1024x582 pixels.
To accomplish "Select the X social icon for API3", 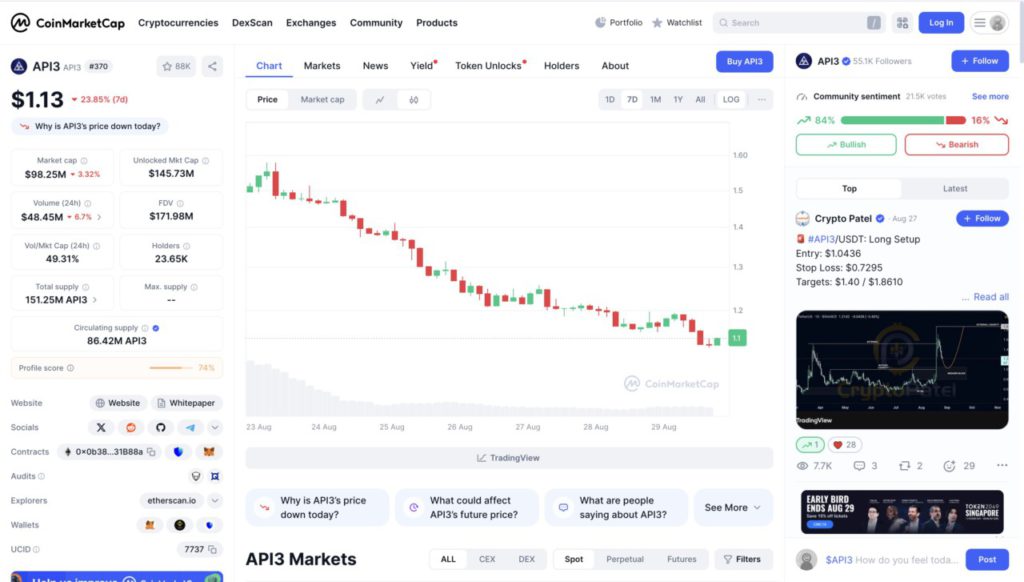I will [x=101, y=427].
